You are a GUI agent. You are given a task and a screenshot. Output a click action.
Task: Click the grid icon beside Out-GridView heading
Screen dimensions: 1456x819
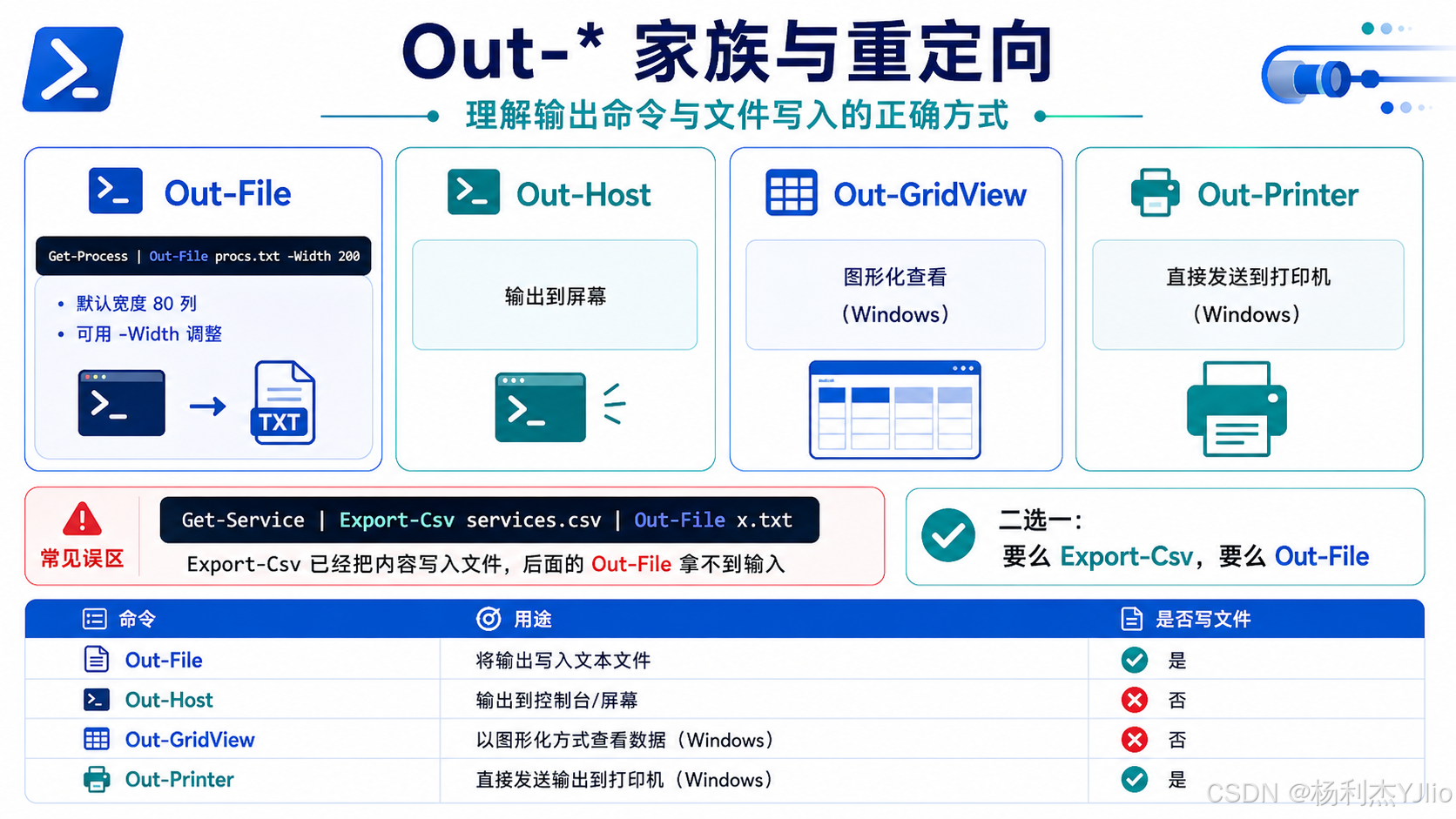click(x=792, y=192)
